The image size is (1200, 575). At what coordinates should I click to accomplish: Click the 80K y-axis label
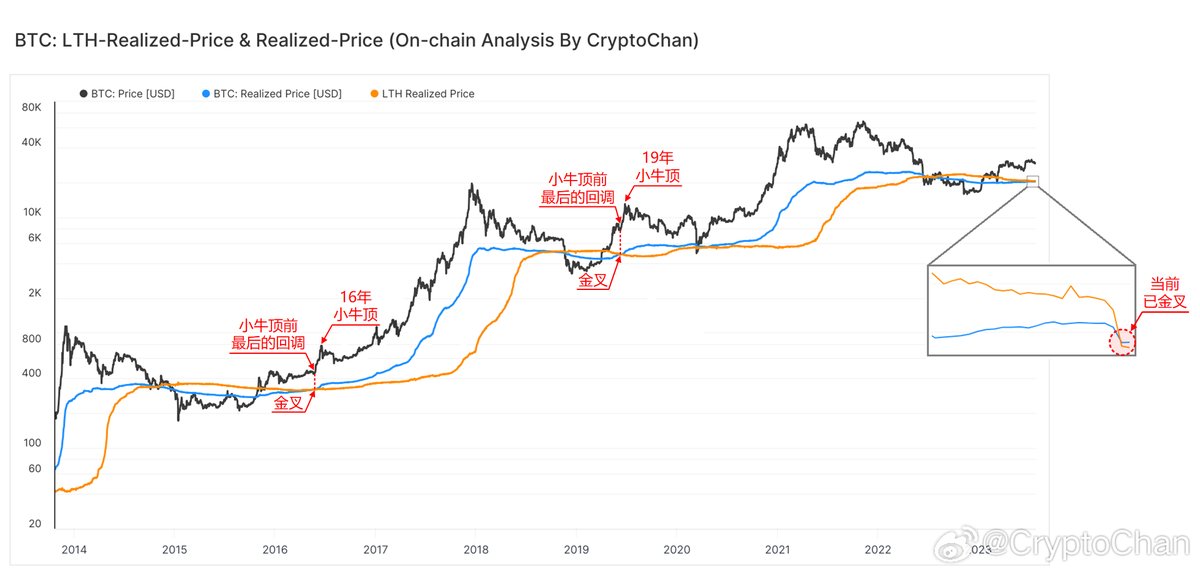pos(32,108)
